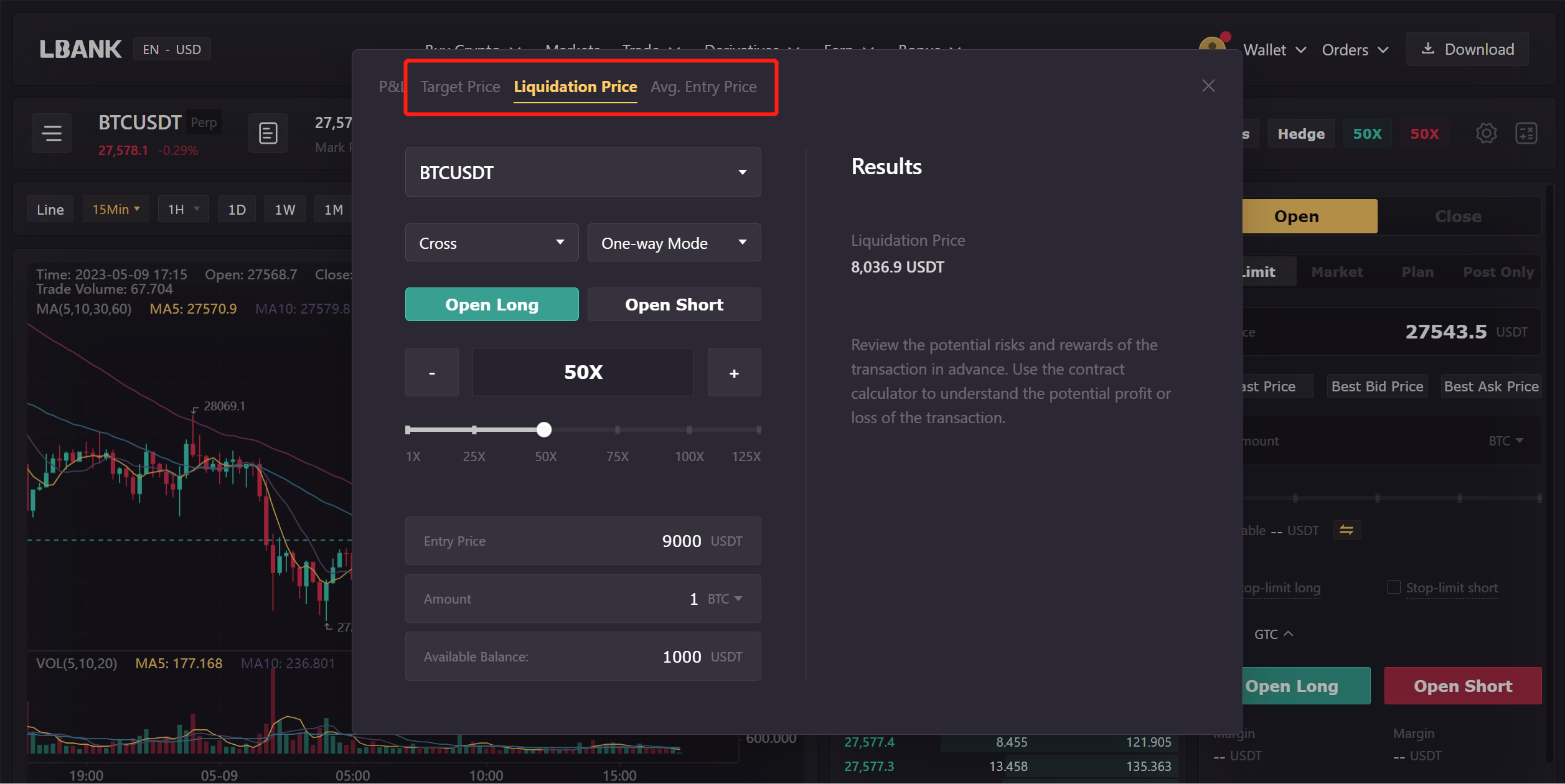
Task: Select Plan order type
Action: tap(1417, 272)
